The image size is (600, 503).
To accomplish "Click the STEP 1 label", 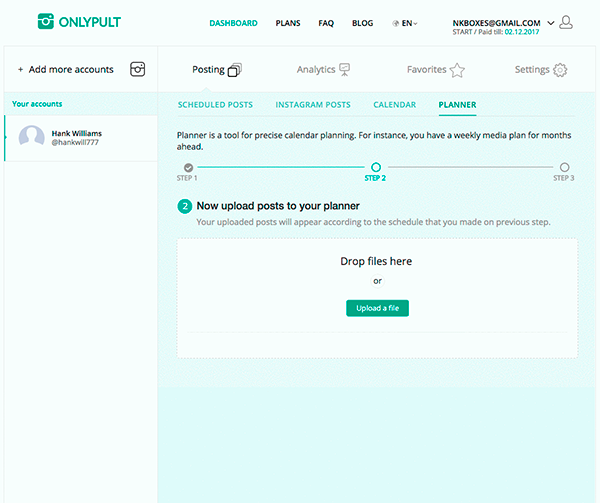I will coord(187,178).
